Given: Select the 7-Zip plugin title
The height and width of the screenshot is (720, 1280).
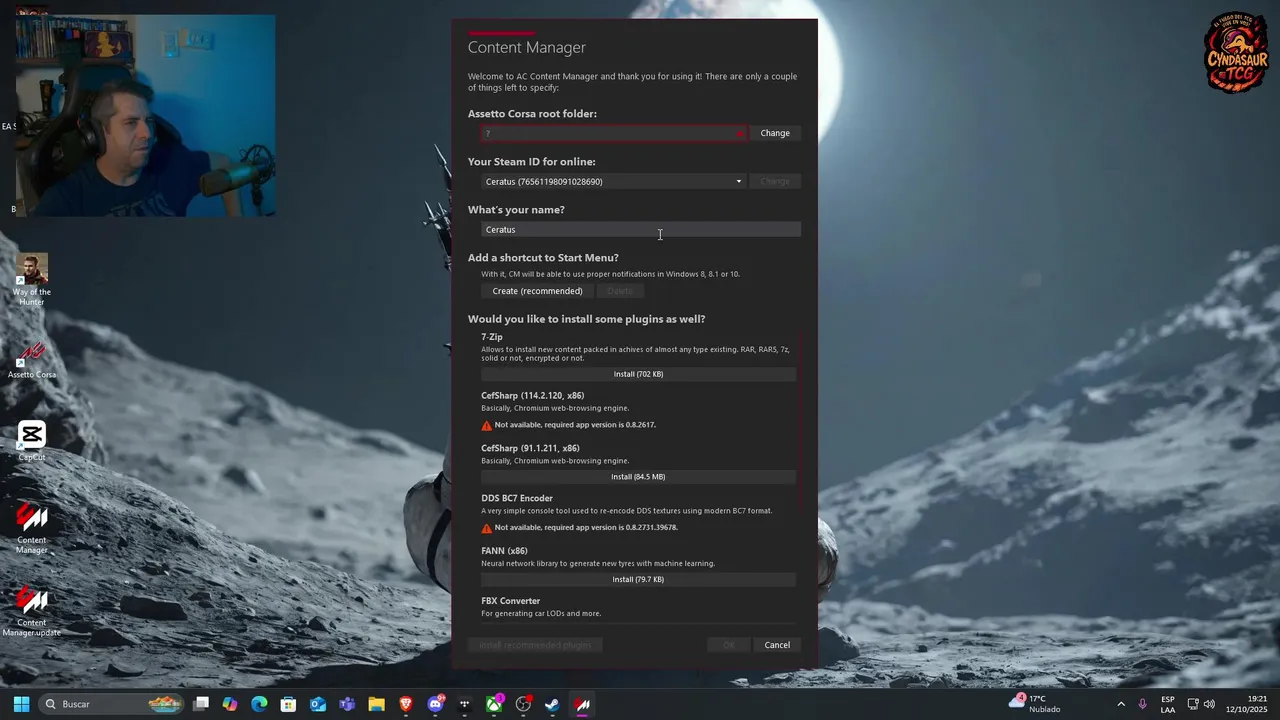Looking at the screenshot, I should (492, 337).
